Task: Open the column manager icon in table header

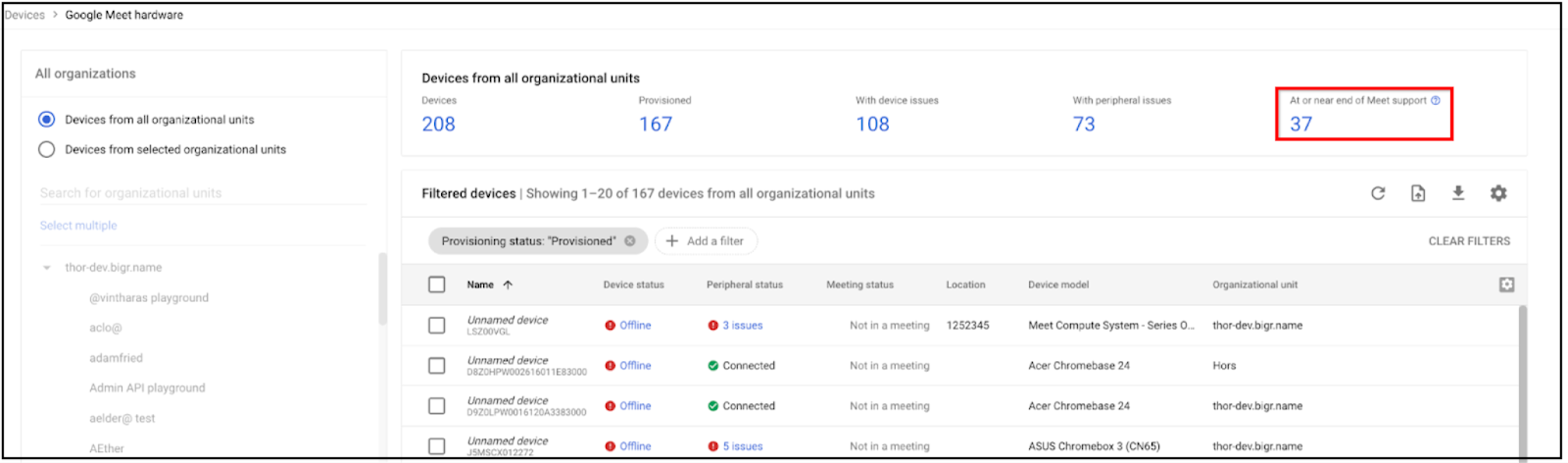Action: coord(1506,284)
